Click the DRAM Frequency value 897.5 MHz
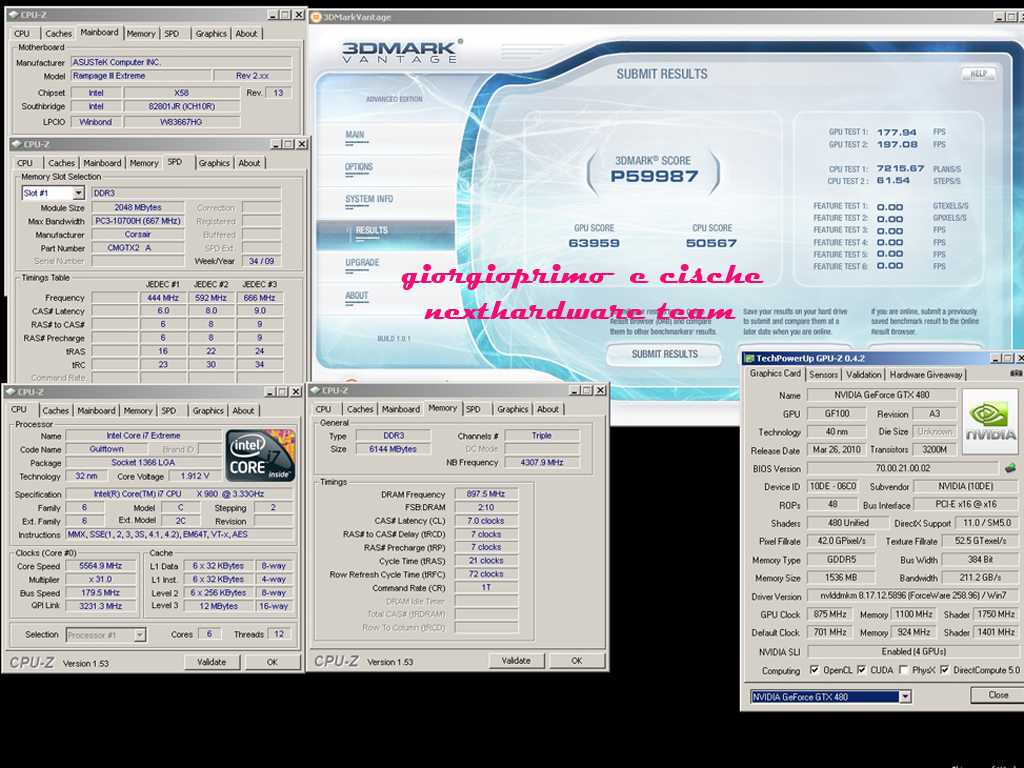This screenshot has width=1024, height=768. (486, 494)
